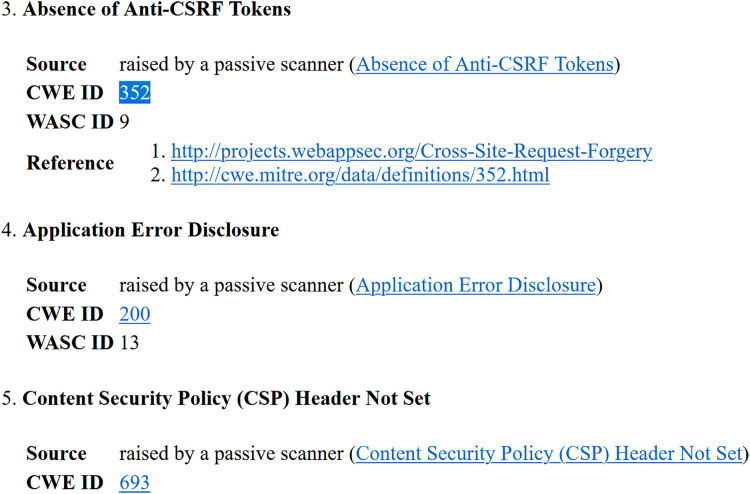750x494 pixels.
Task: Click the Source label under the CSP heading
Action: pyautogui.click(x=56, y=454)
